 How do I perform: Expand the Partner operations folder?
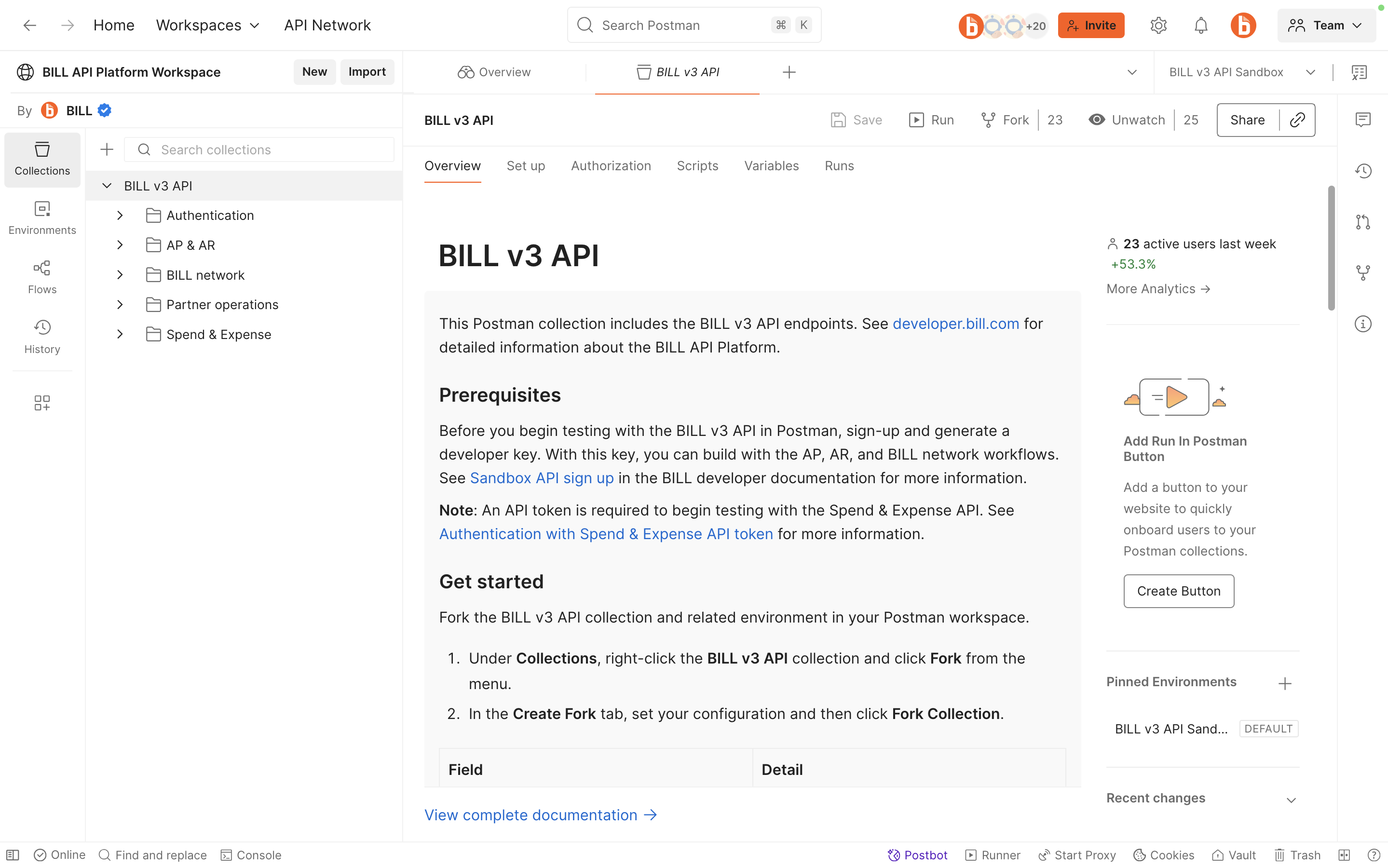pos(120,305)
